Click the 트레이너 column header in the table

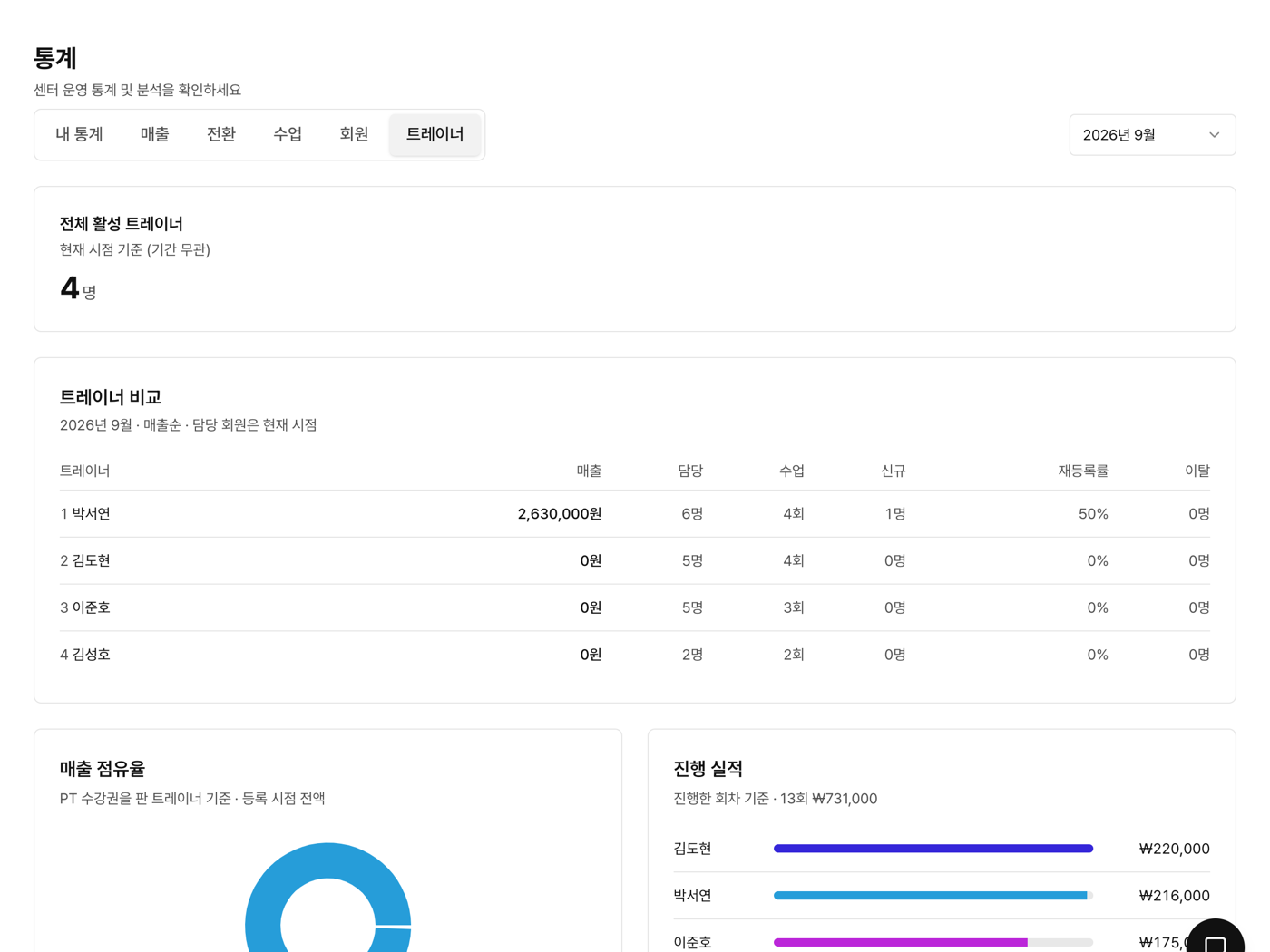coord(84,471)
